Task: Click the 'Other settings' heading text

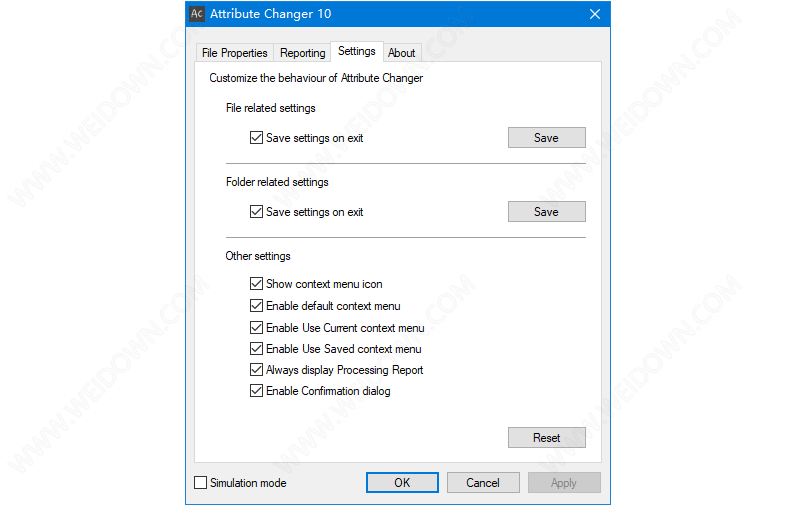Action: 258,256
